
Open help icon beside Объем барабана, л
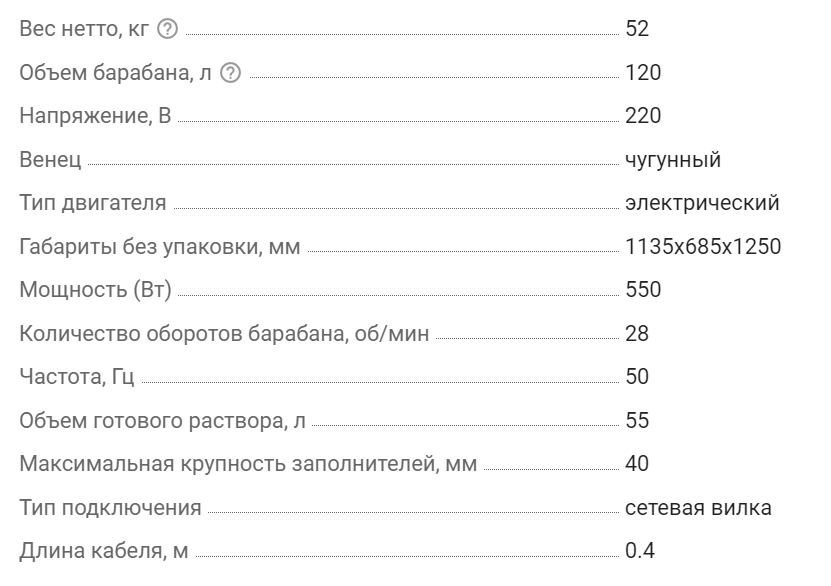tap(231, 73)
